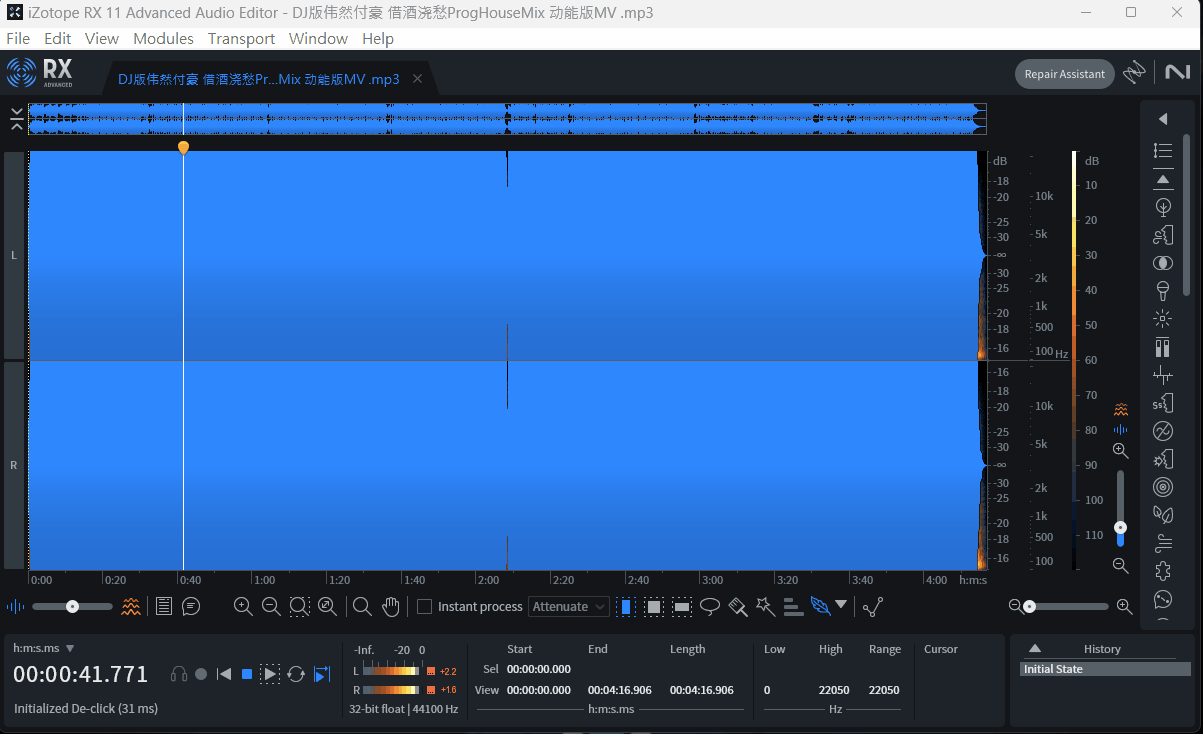Open the Markers and Regions list icon
The height and width of the screenshot is (734, 1203).
[164, 606]
